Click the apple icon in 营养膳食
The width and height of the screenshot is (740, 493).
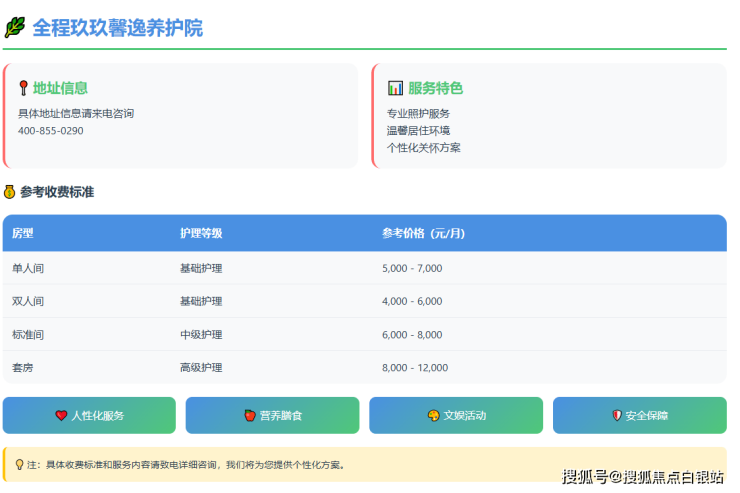[x=250, y=416]
